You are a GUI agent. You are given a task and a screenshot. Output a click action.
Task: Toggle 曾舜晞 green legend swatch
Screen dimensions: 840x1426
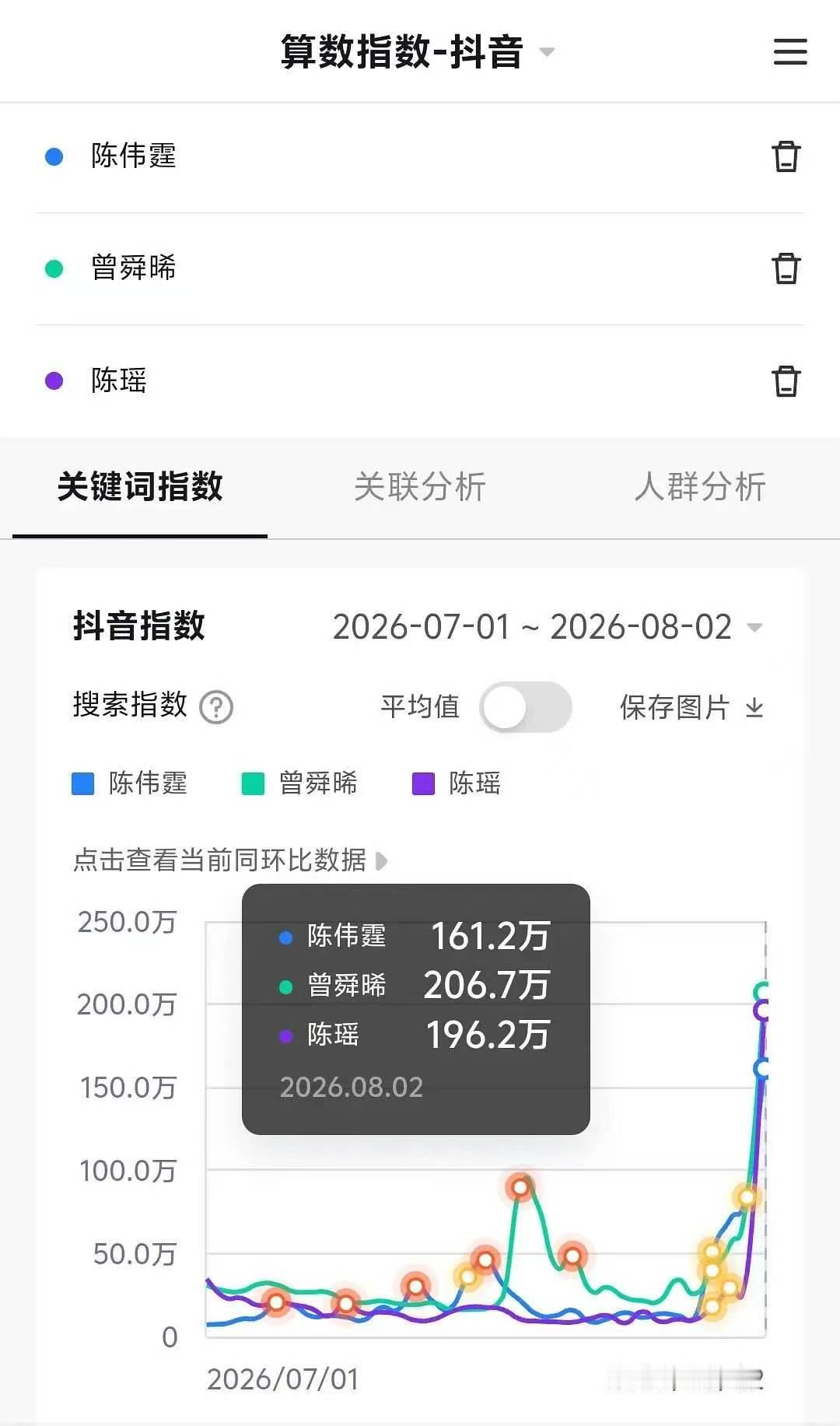[x=253, y=783]
